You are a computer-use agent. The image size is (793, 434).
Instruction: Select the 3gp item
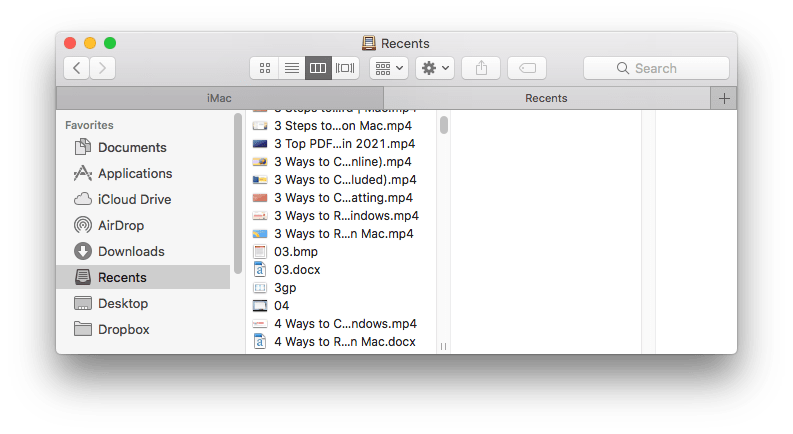pos(340,288)
